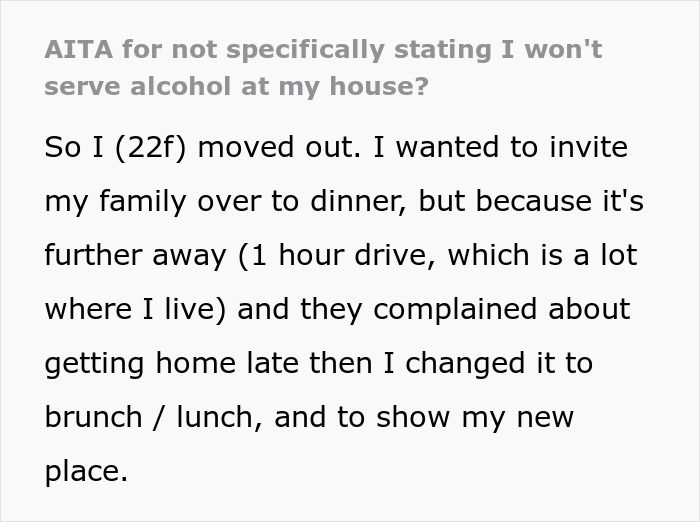Click the final word 'place.'

(x=86, y=471)
